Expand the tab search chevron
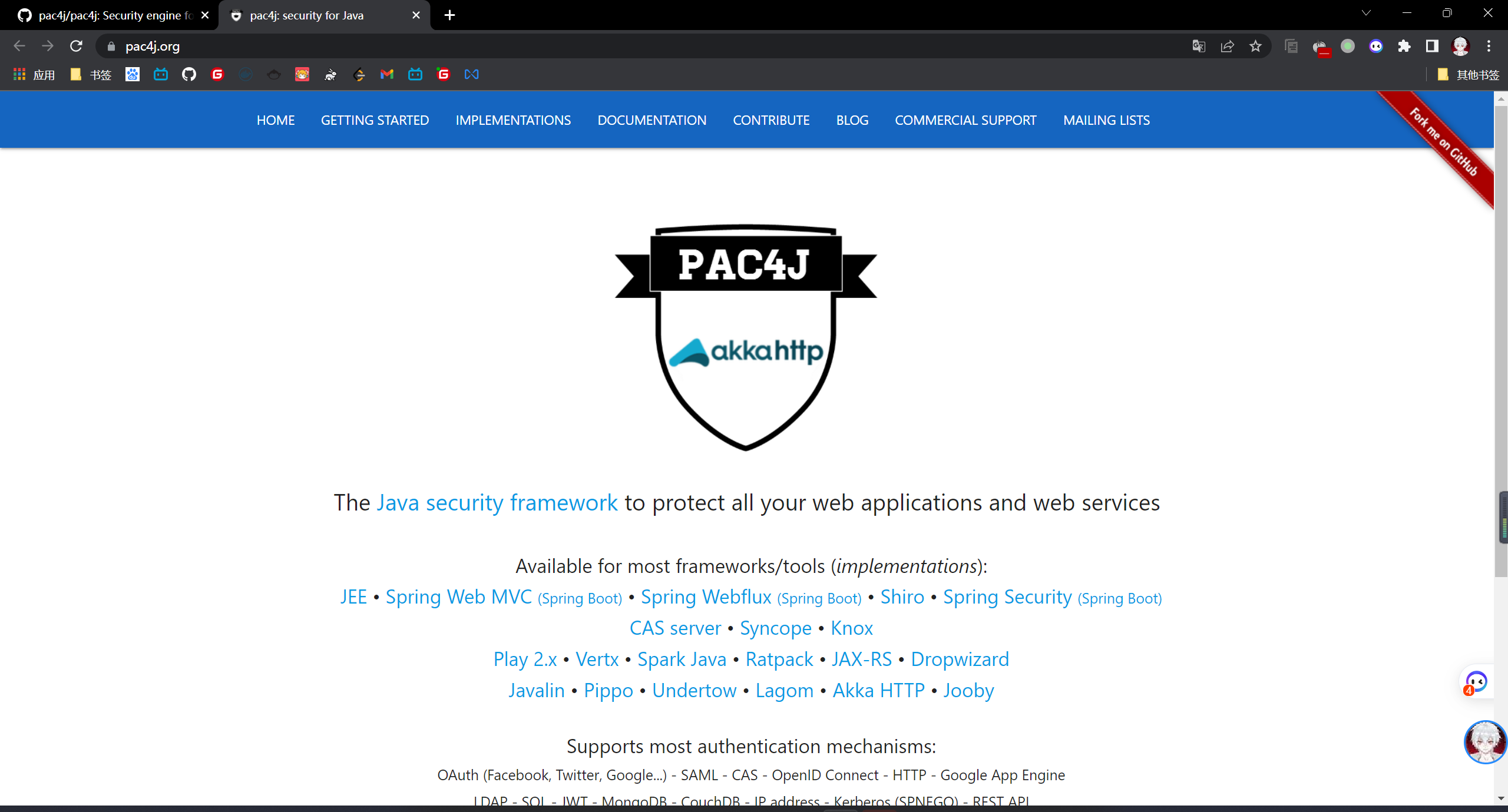The height and width of the screenshot is (812, 1508). tap(1366, 13)
